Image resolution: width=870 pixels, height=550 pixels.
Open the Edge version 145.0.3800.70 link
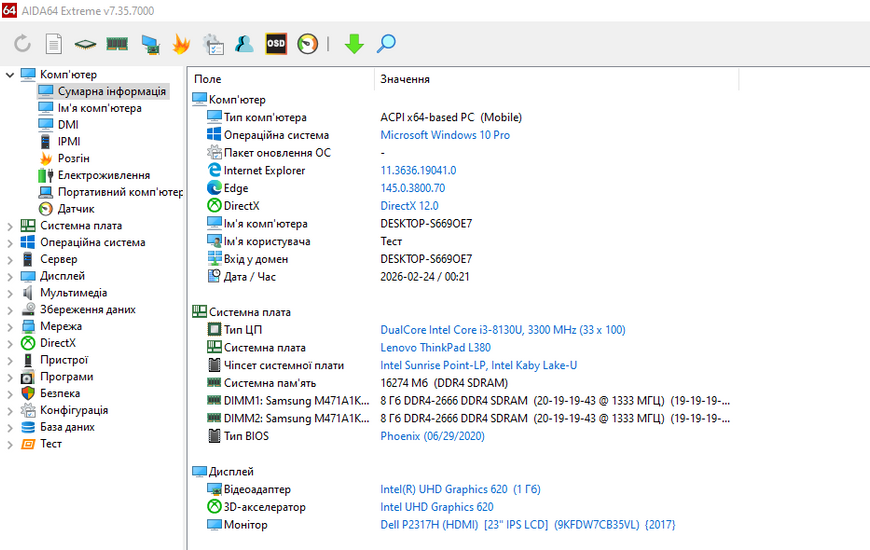(413, 188)
